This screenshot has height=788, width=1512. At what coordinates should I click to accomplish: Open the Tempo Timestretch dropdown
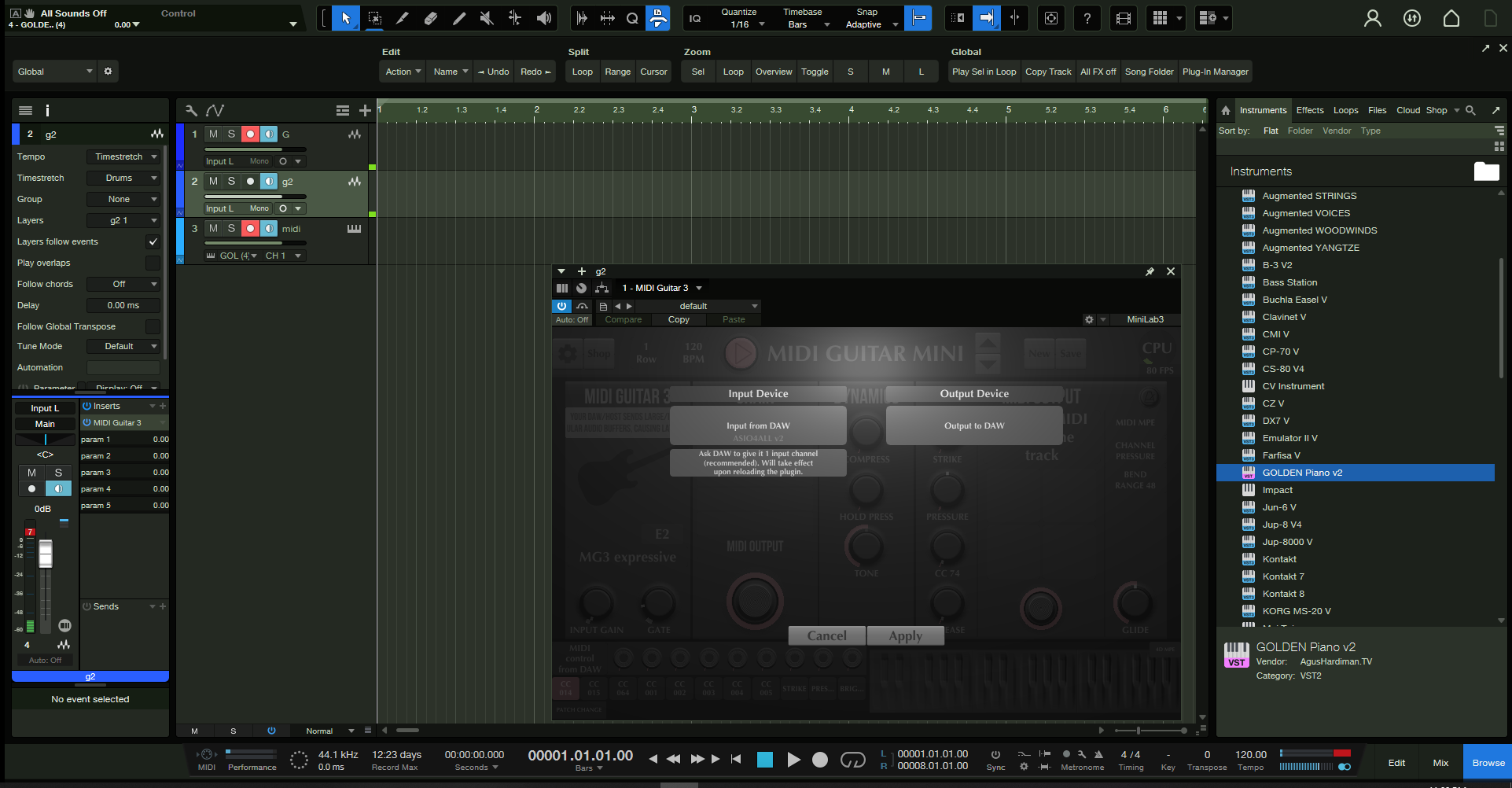[124, 157]
